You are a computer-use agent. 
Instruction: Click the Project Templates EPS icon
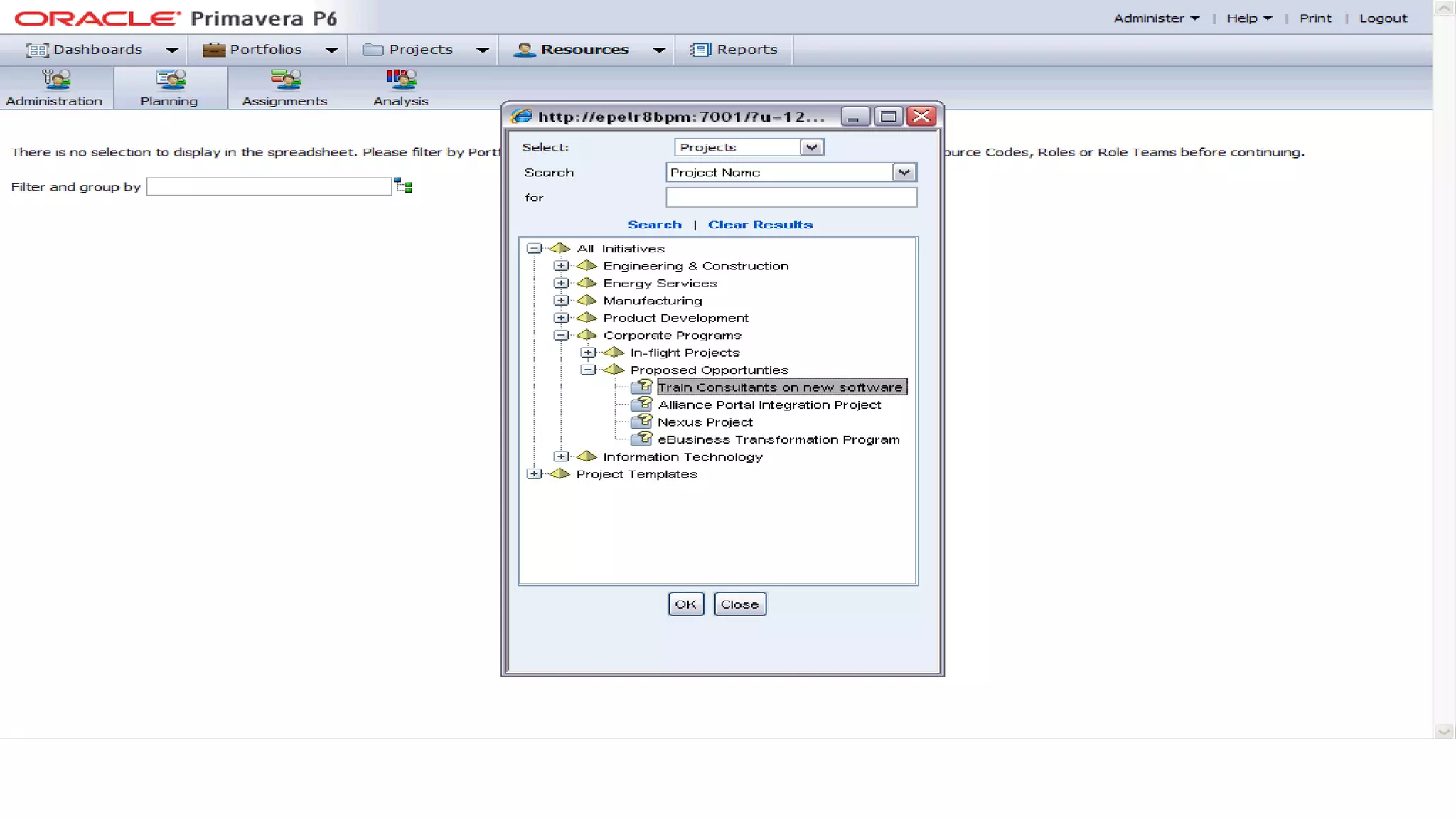coord(560,473)
